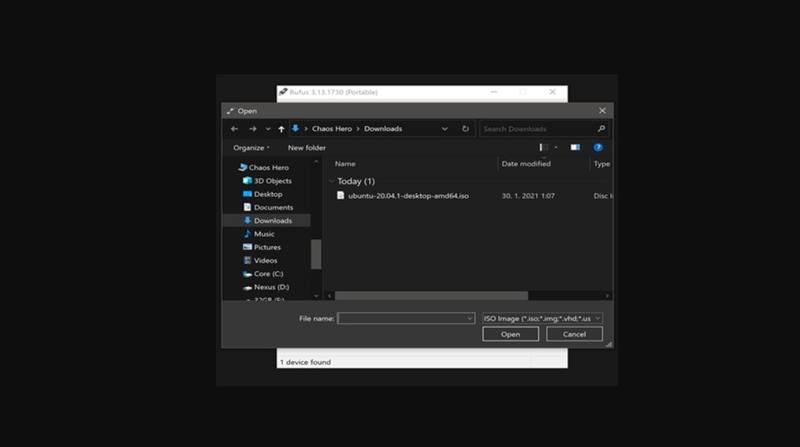Change the view layout icon
Screen dimensions: 800x447
point(544,147)
